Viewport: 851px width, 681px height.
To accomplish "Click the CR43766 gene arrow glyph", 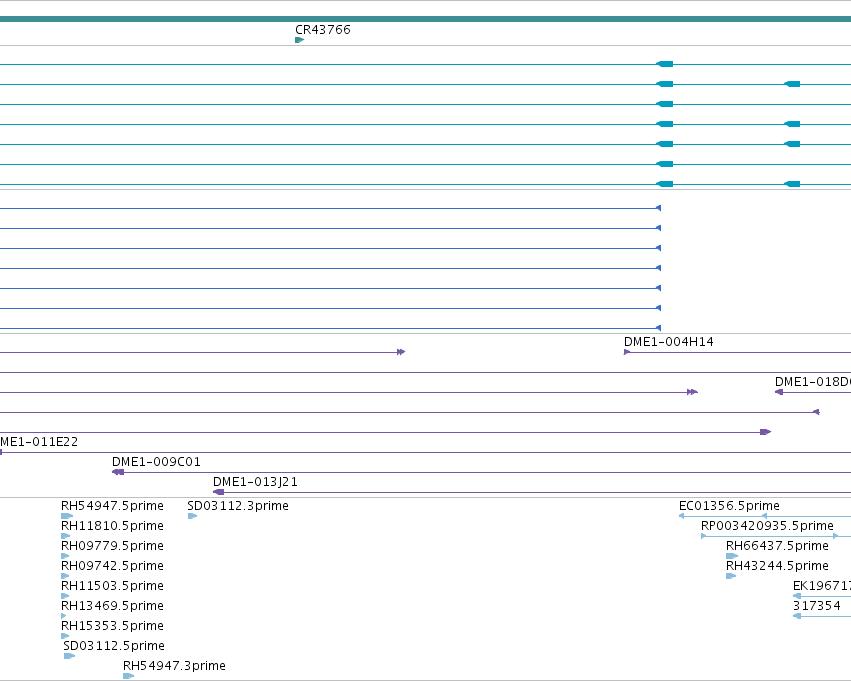I will pos(300,40).
